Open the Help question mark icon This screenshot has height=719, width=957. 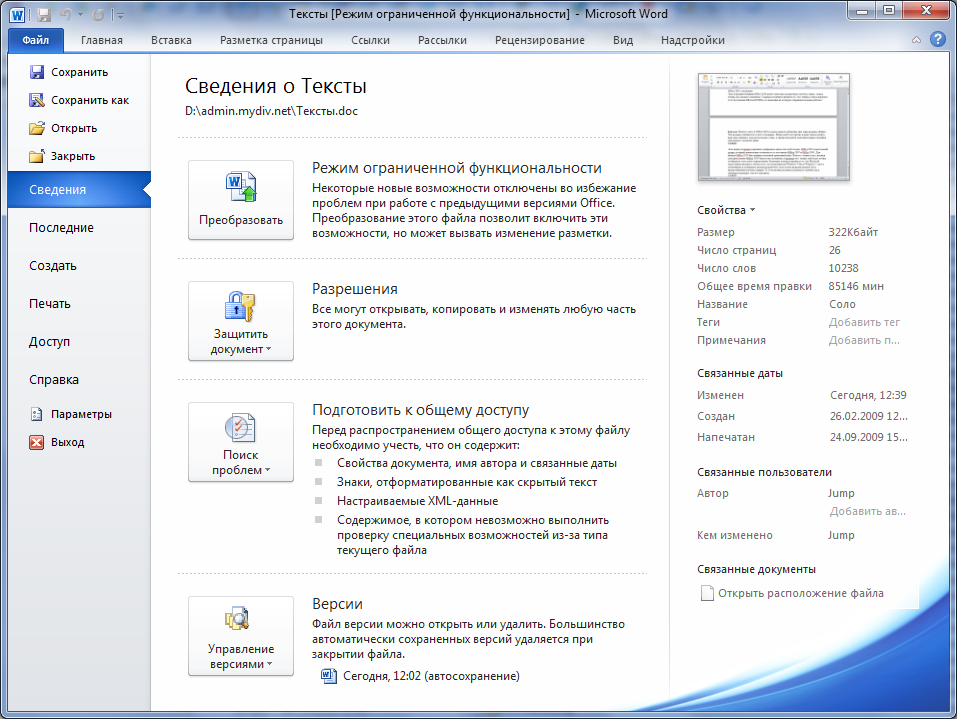point(938,40)
